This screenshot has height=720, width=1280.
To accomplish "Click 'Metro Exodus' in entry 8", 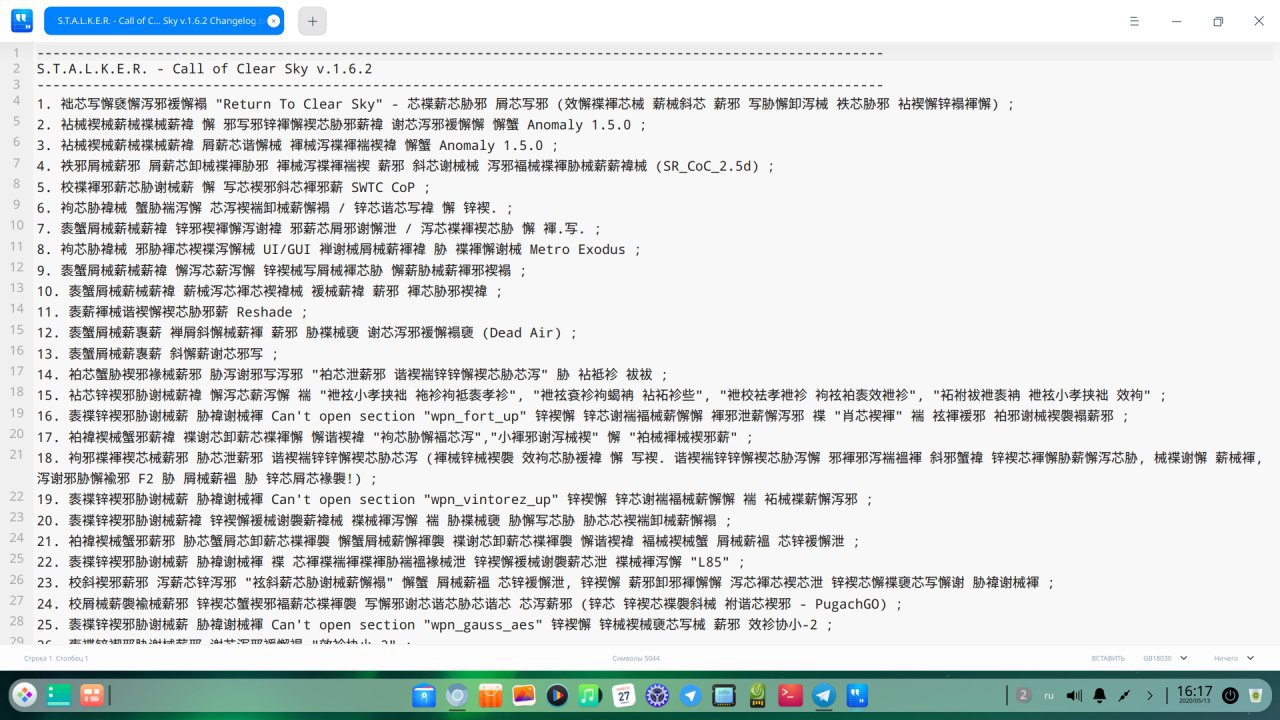I will 576,249.
